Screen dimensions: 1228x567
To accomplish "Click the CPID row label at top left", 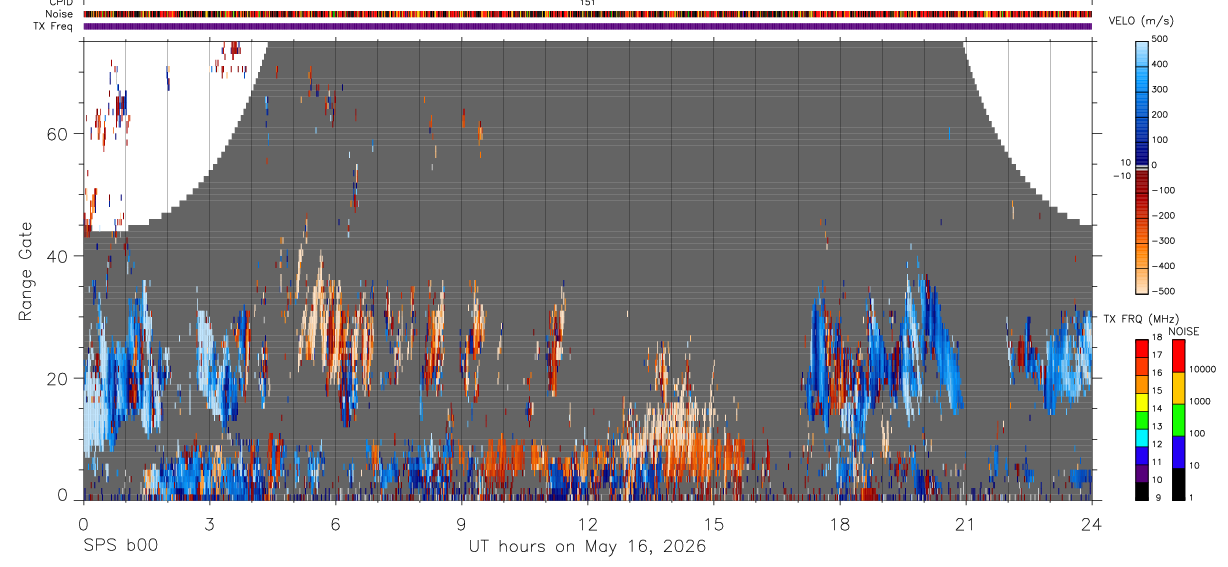I will pos(59,3).
